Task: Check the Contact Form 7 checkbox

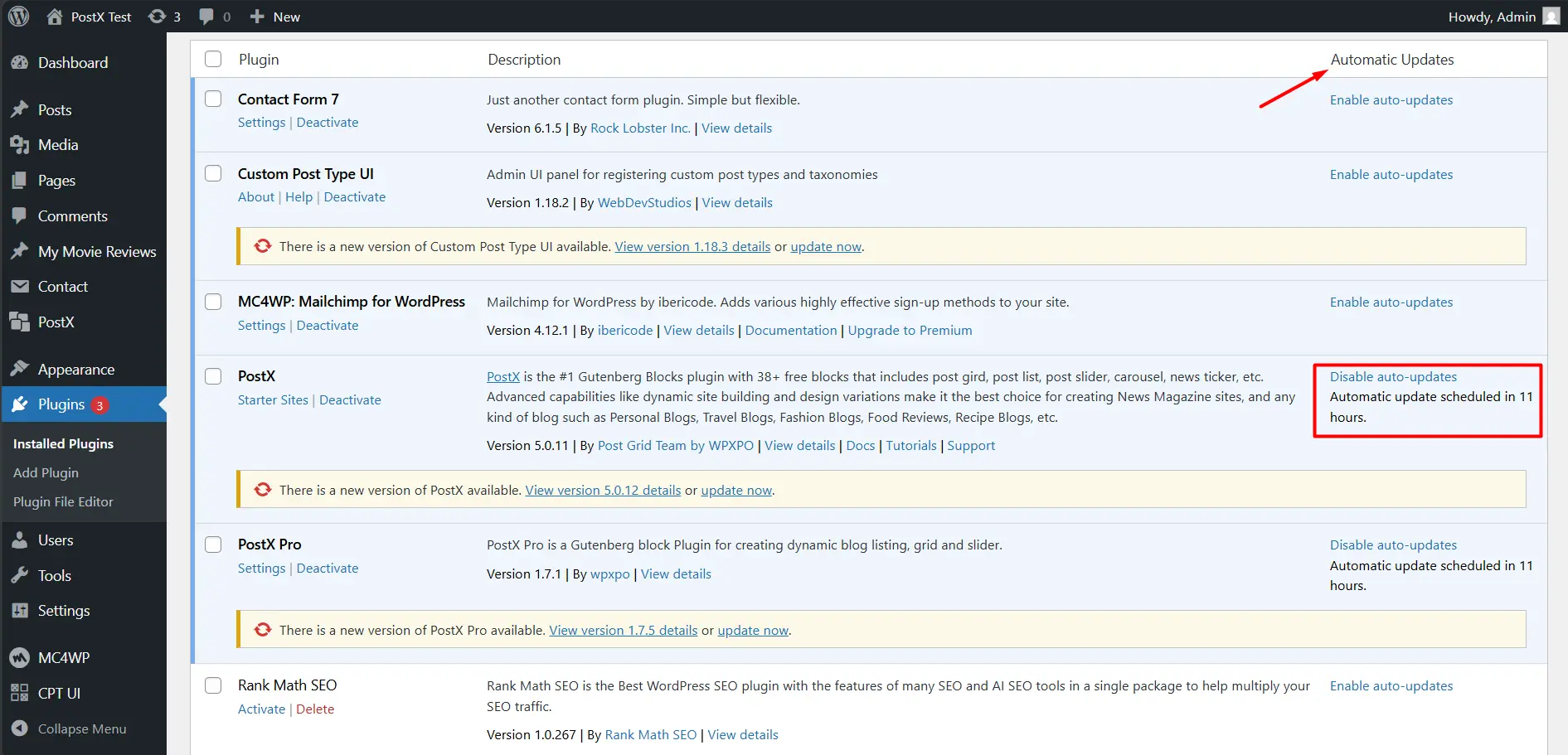Action: tap(213, 98)
